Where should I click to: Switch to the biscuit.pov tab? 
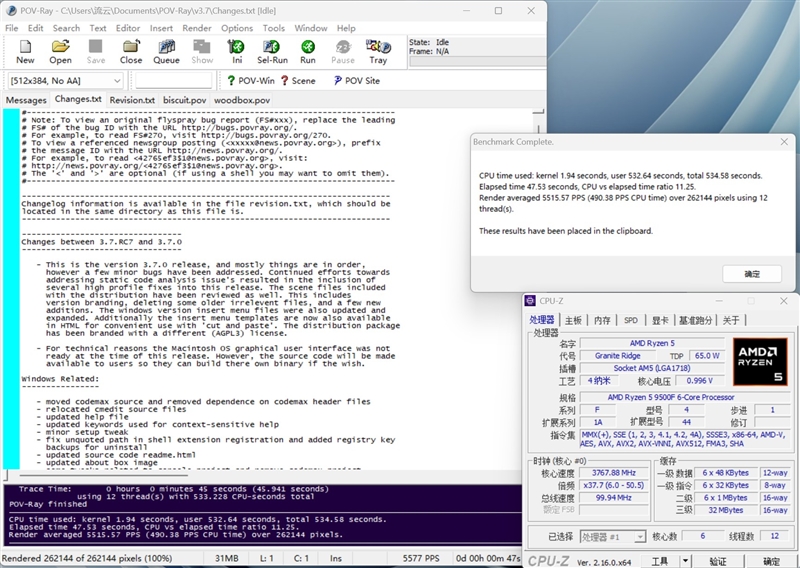[184, 100]
